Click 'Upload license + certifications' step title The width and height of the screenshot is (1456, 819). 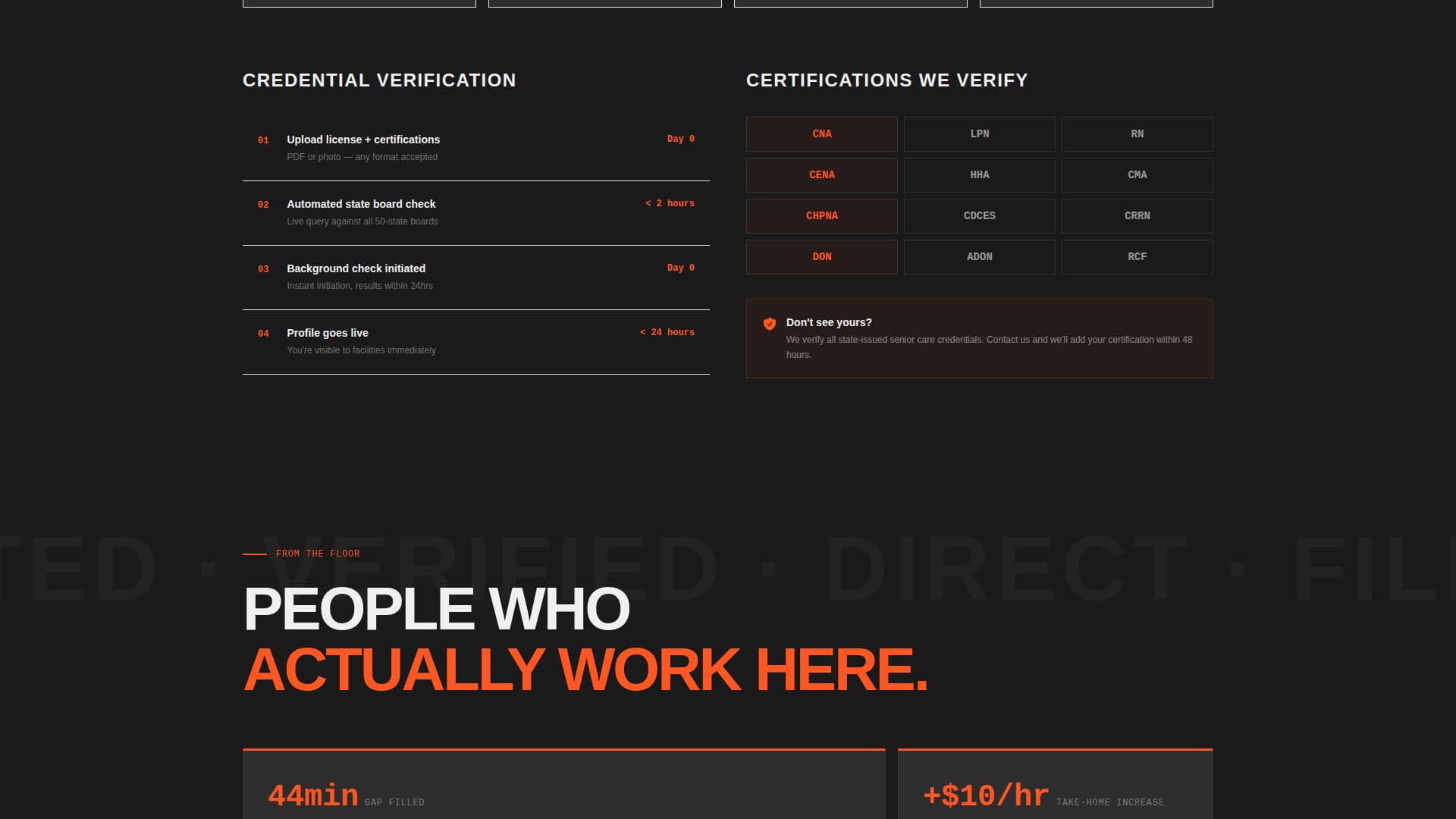363,140
